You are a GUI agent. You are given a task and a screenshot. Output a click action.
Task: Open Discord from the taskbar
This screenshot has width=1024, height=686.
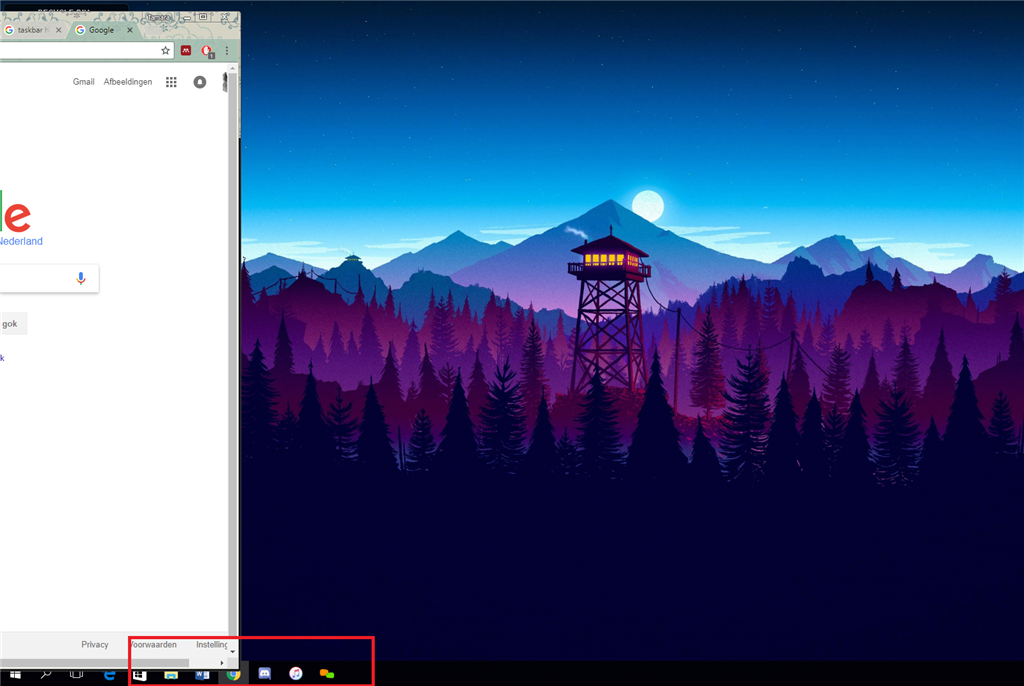263,674
